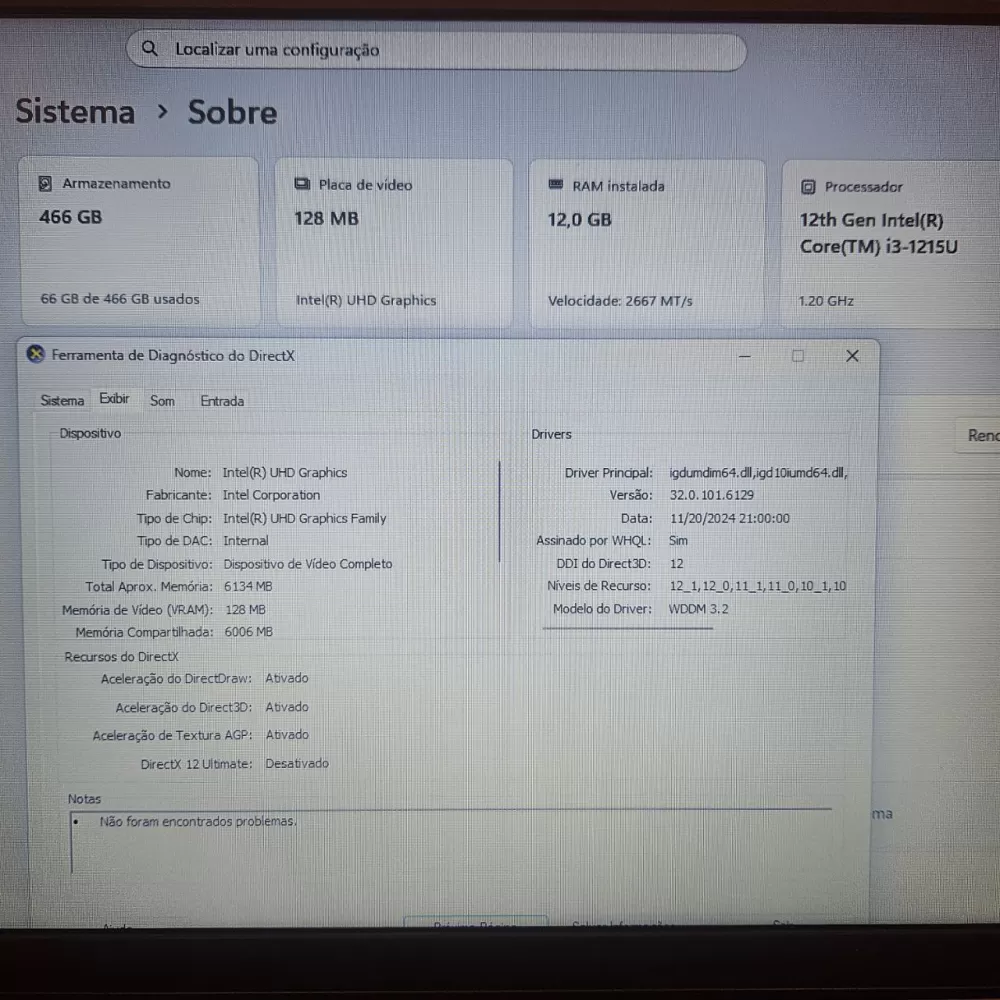Switch to the Som tab

click(x=162, y=400)
